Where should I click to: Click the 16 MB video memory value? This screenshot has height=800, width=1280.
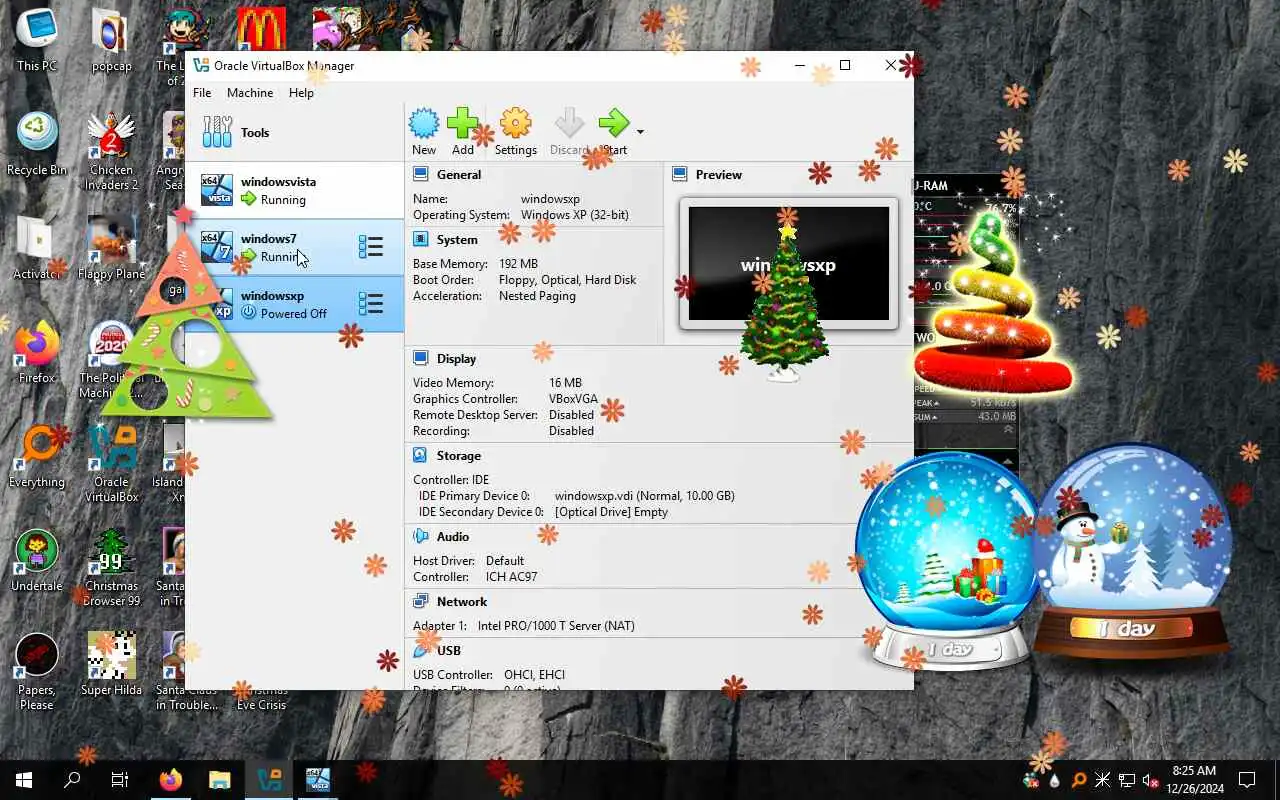click(565, 383)
